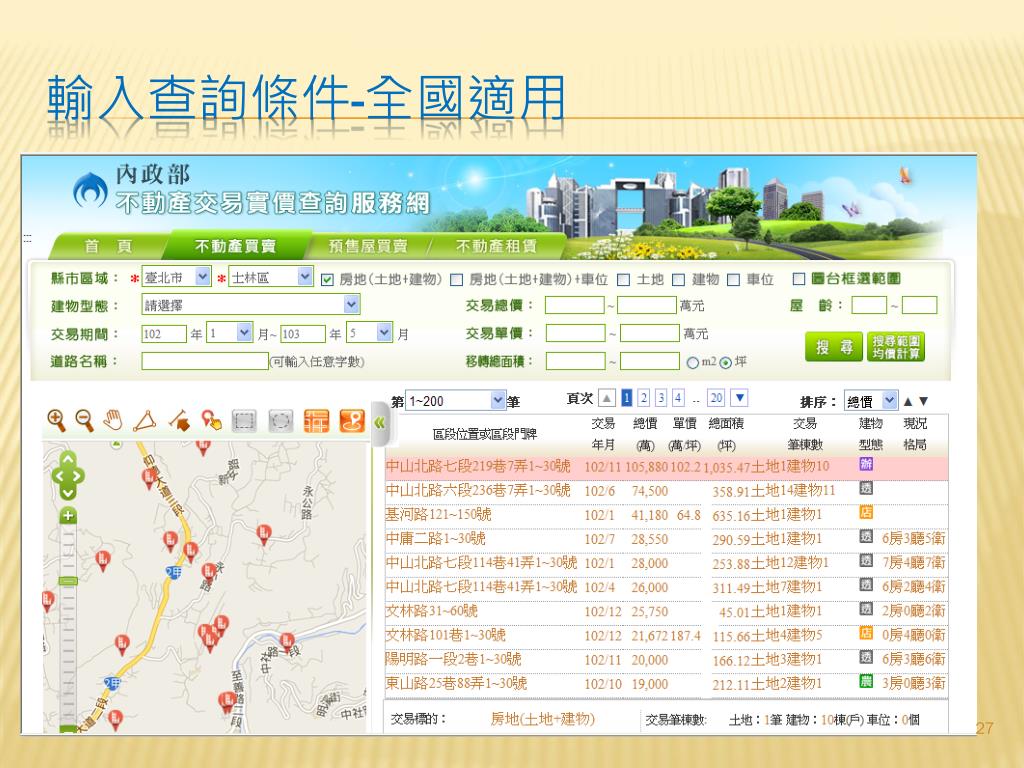Open the 1~200 record range dropdown
Viewport: 1024px width, 768px height.
pos(455,400)
